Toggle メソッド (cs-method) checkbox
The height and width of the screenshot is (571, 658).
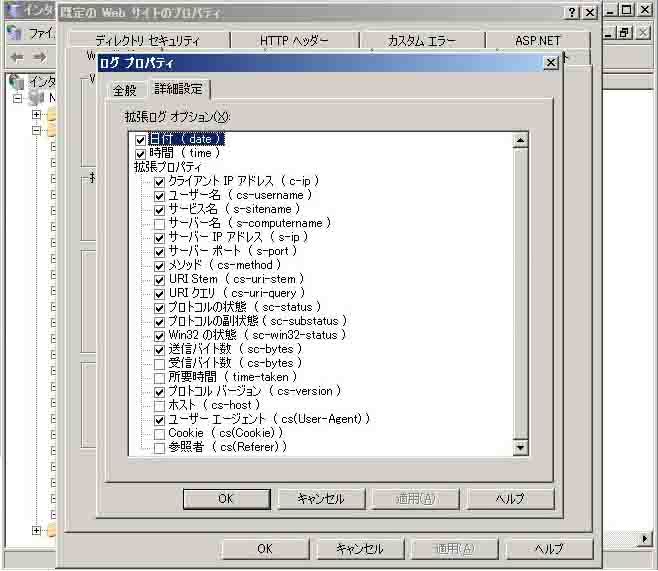tap(159, 266)
